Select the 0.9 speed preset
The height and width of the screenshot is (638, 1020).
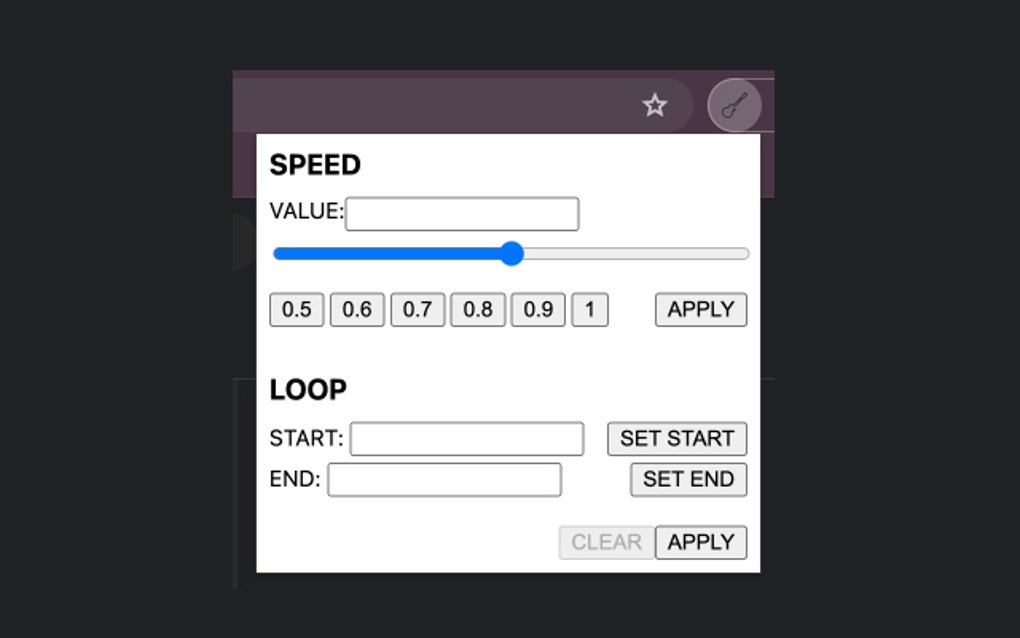[x=537, y=309]
